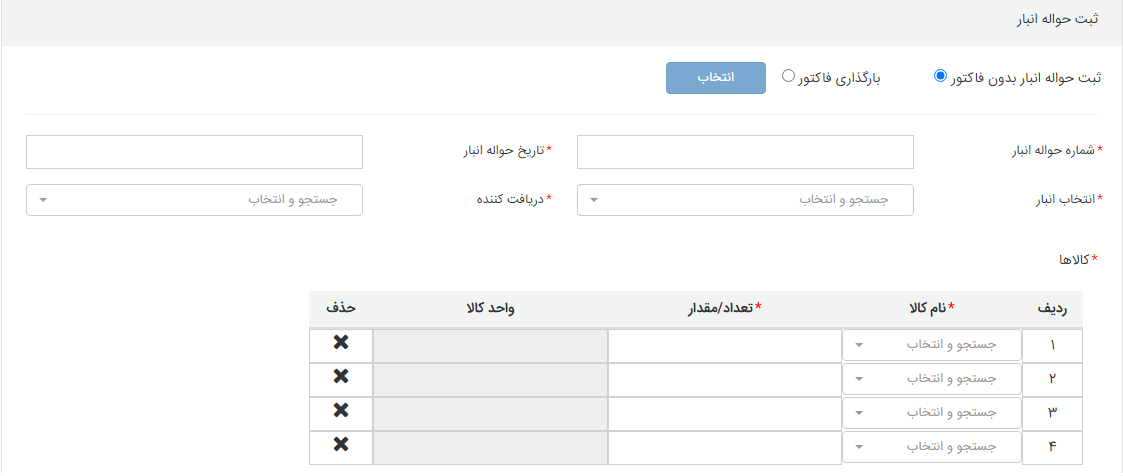Click the delete X icon in row ۳
1123x476 pixels.
341,411
